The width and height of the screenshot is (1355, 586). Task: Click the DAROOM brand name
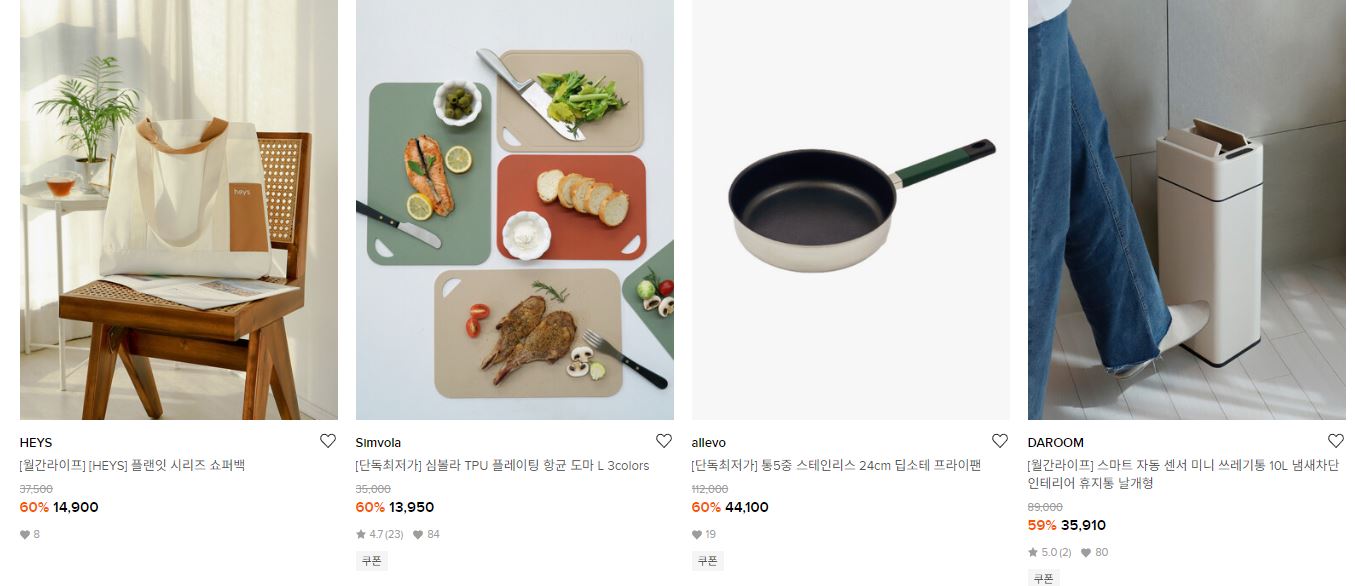coord(1056,442)
